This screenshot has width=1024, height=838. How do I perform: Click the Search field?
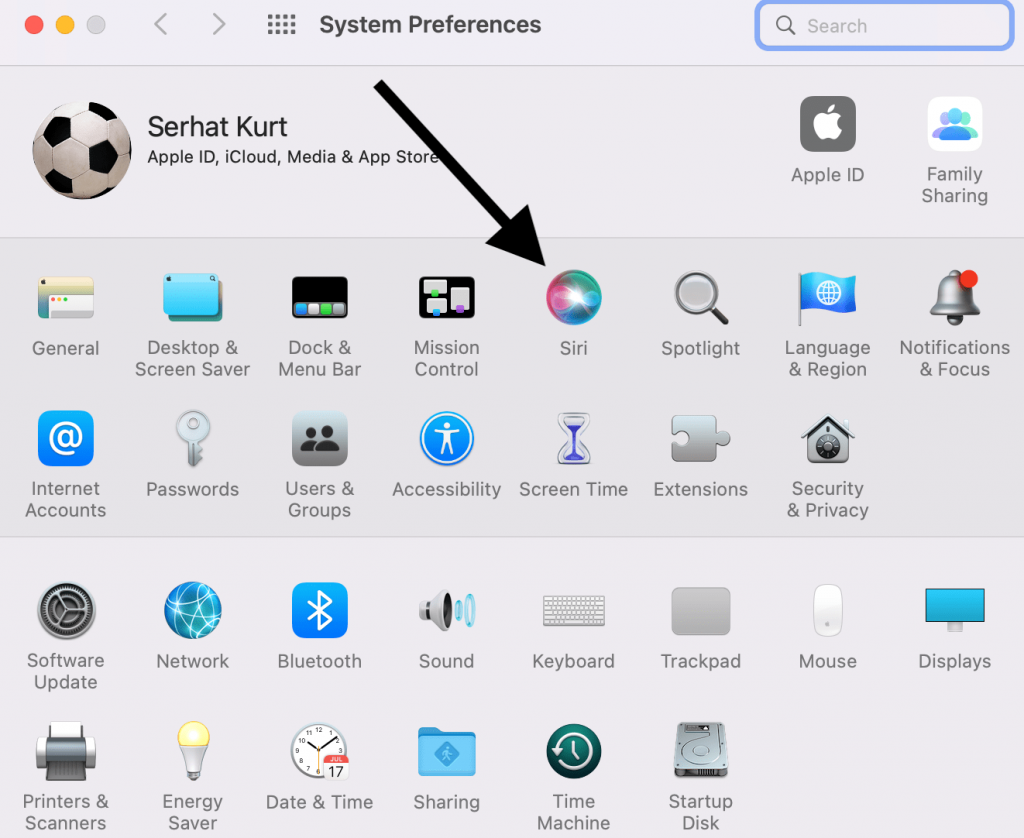(884, 25)
